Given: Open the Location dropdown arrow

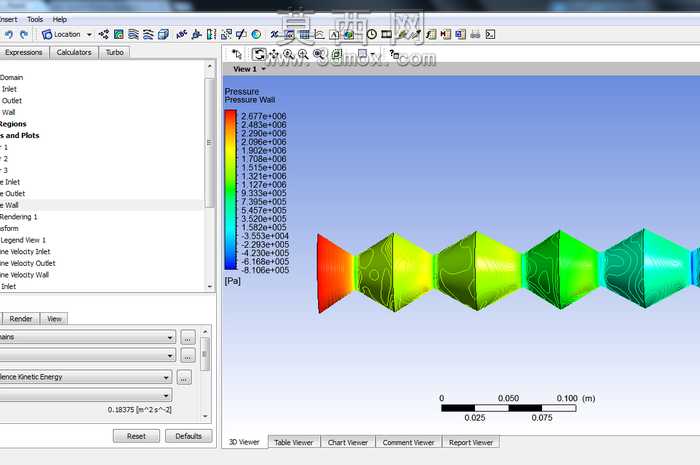Looking at the screenshot, I should coord(89,34).
